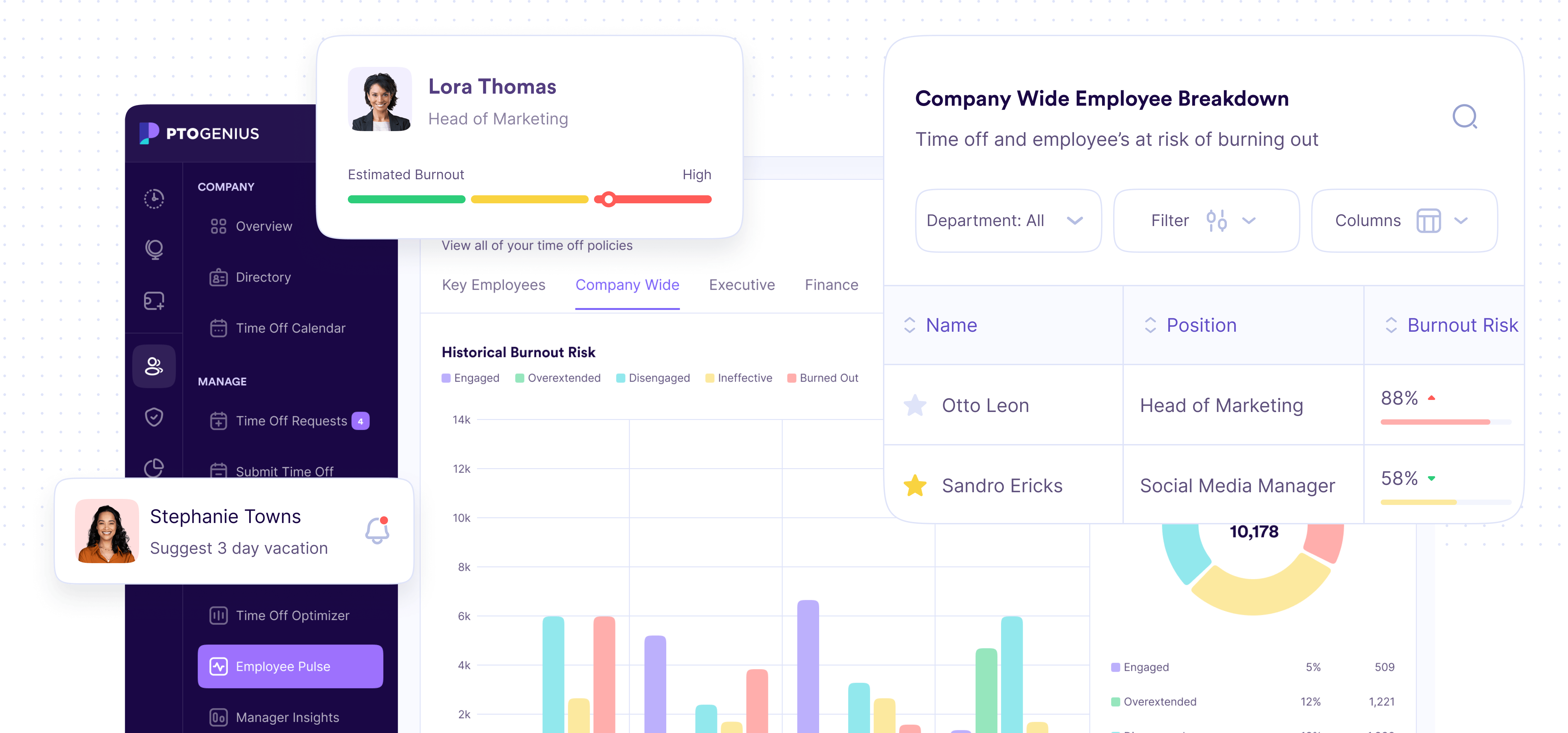Select the Company Wide tab
Viewport: 1568px width, 733px height.
click(x=627, y=285)
